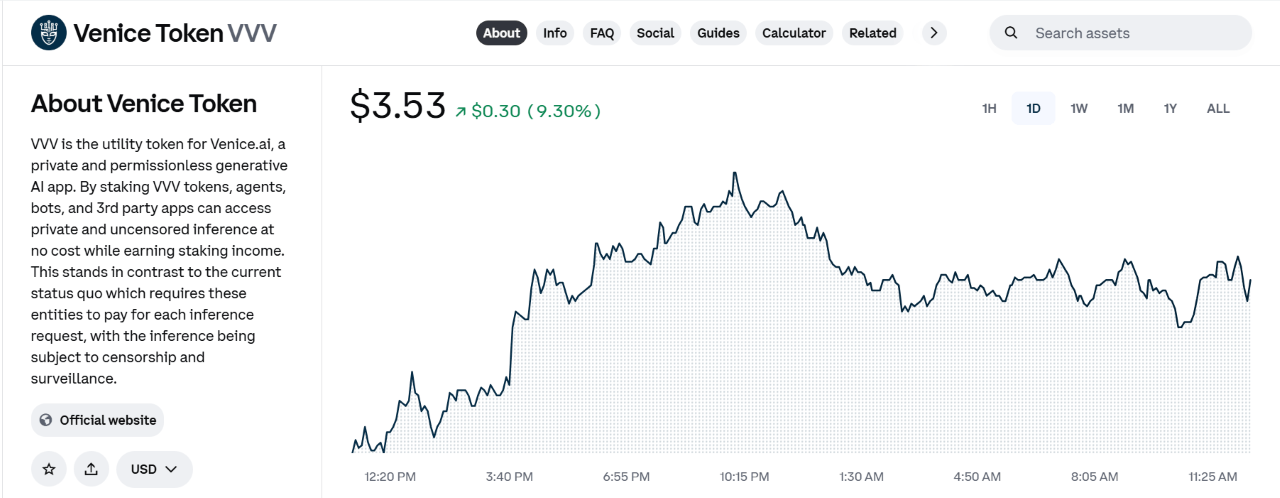Click the star favorite icon
1280x498 pixels.
click(x=49, y=469)
